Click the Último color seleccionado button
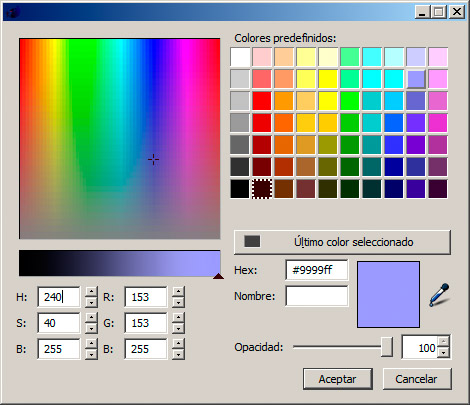 tap(342, 242)
